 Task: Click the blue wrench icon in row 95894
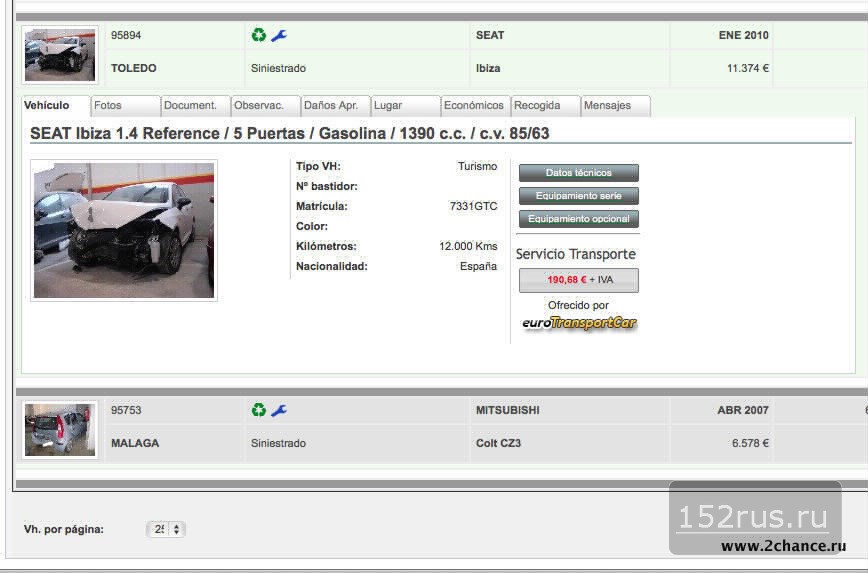coord(279,36)
